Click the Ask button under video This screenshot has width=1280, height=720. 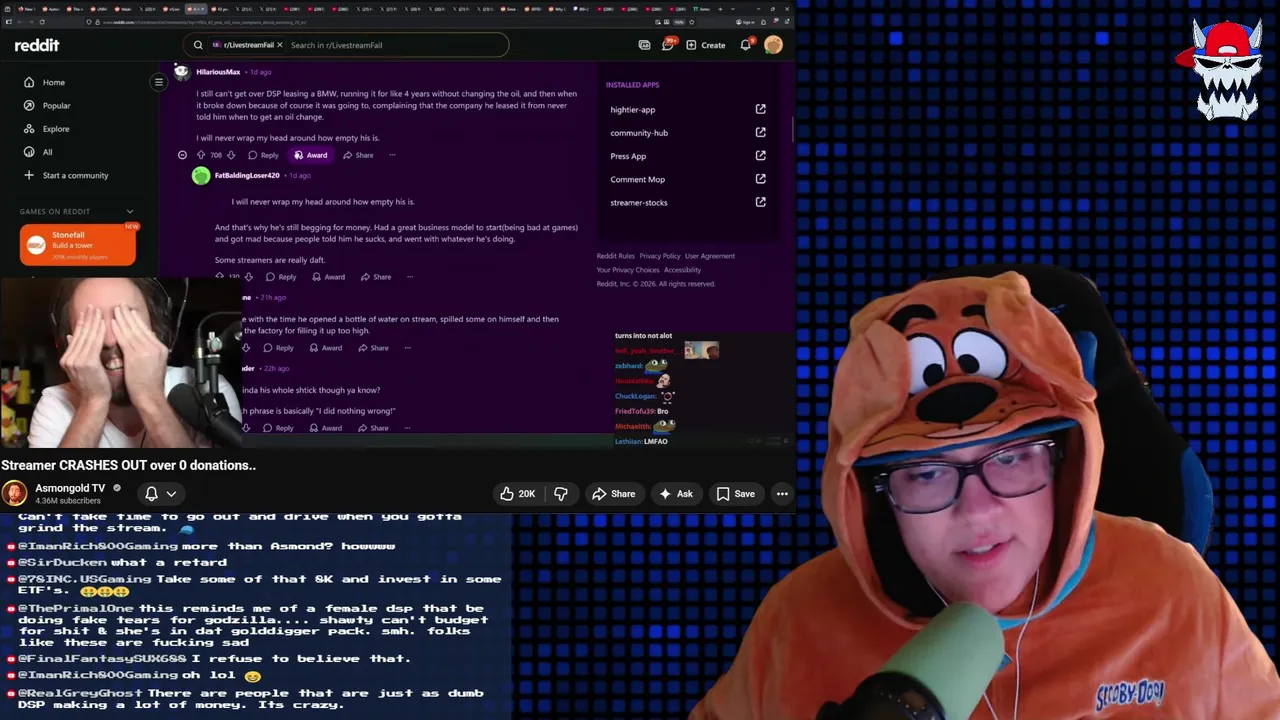coord(675,493)
